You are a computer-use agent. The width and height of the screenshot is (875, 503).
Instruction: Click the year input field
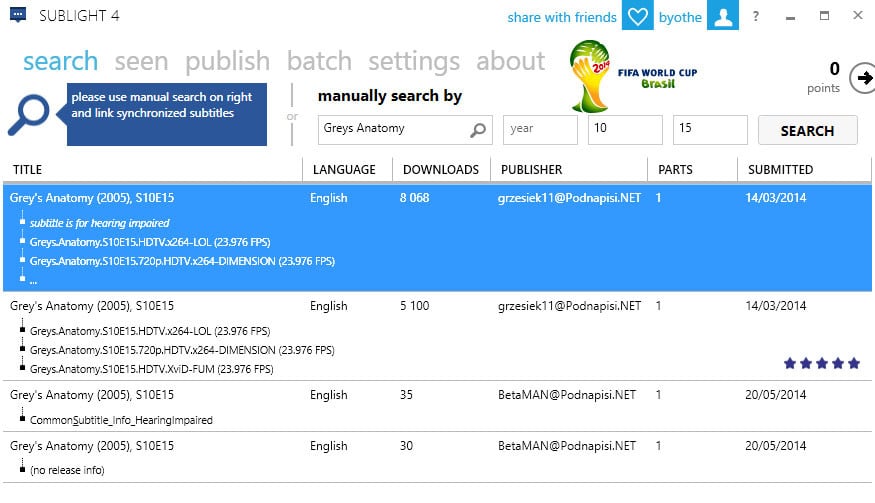coord(540,130)
